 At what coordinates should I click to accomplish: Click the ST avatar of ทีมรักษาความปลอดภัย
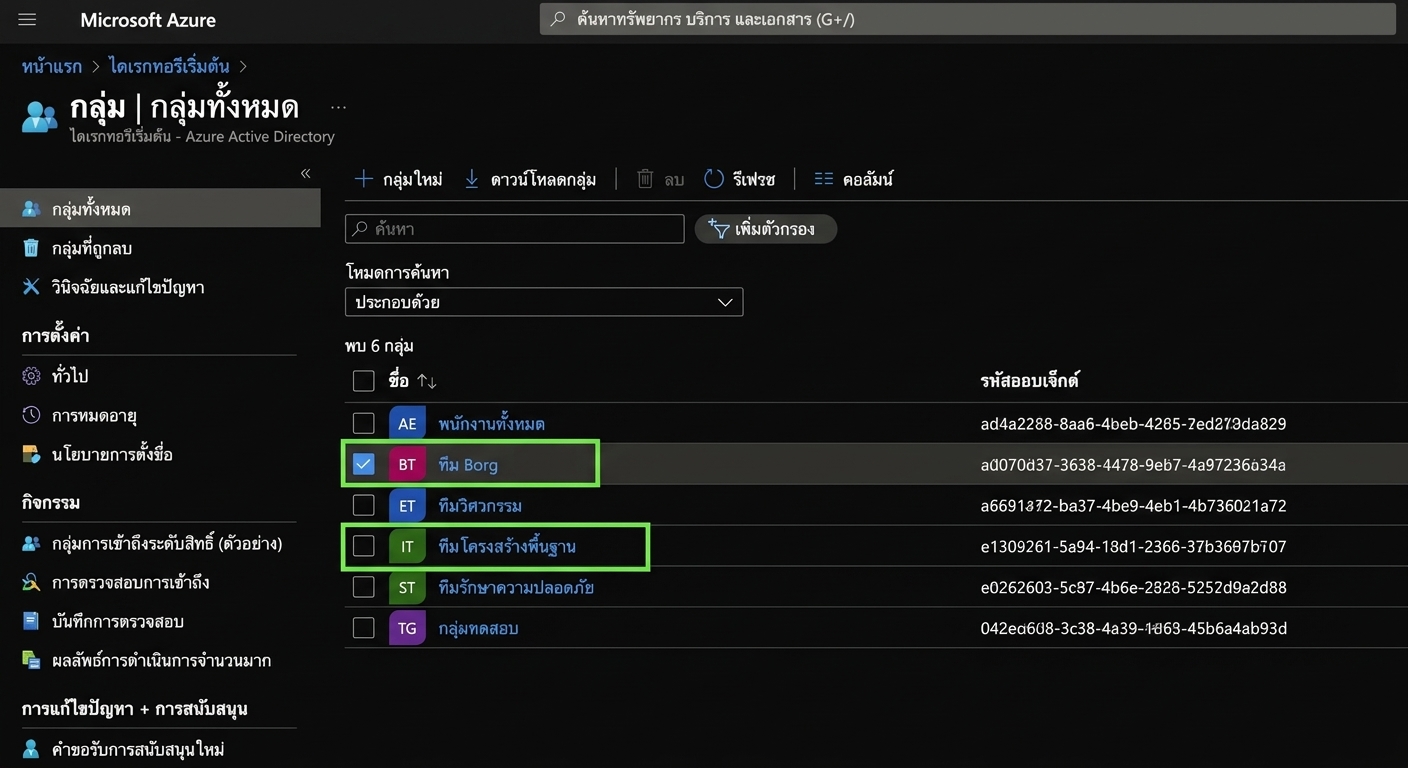pyautogui.click(x=407, y=588)
